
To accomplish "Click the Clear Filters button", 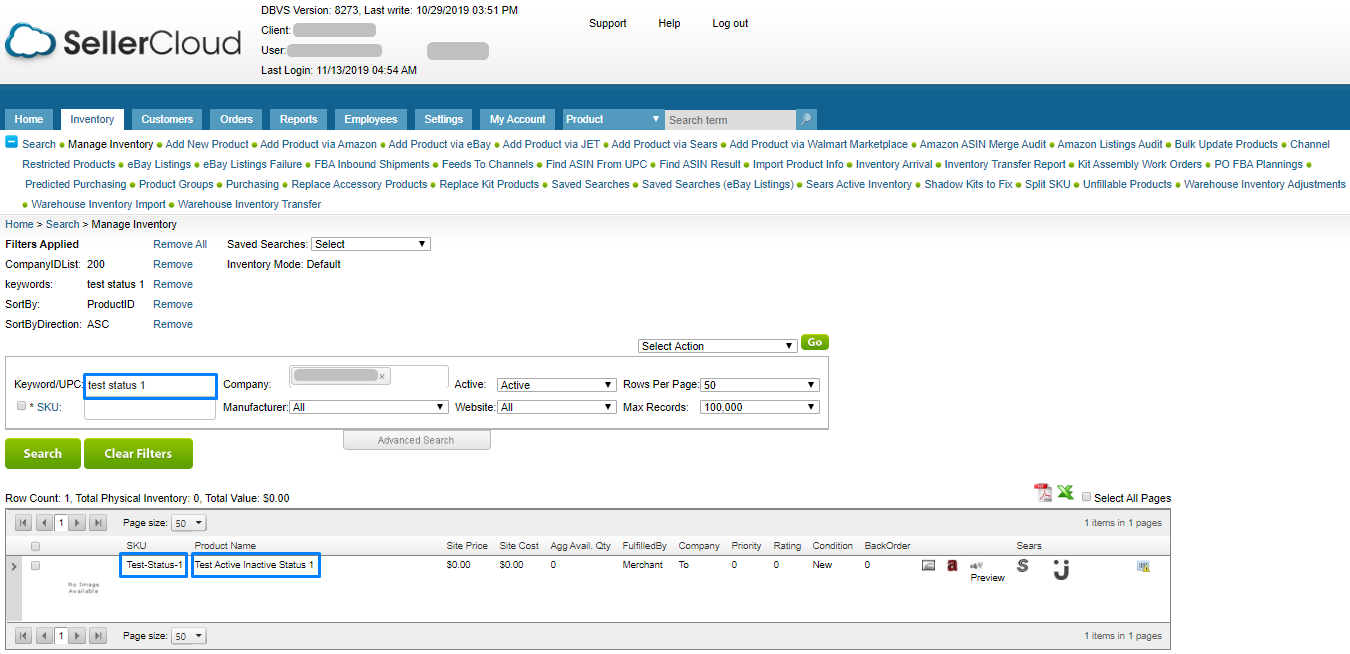I will click(138, 453).
